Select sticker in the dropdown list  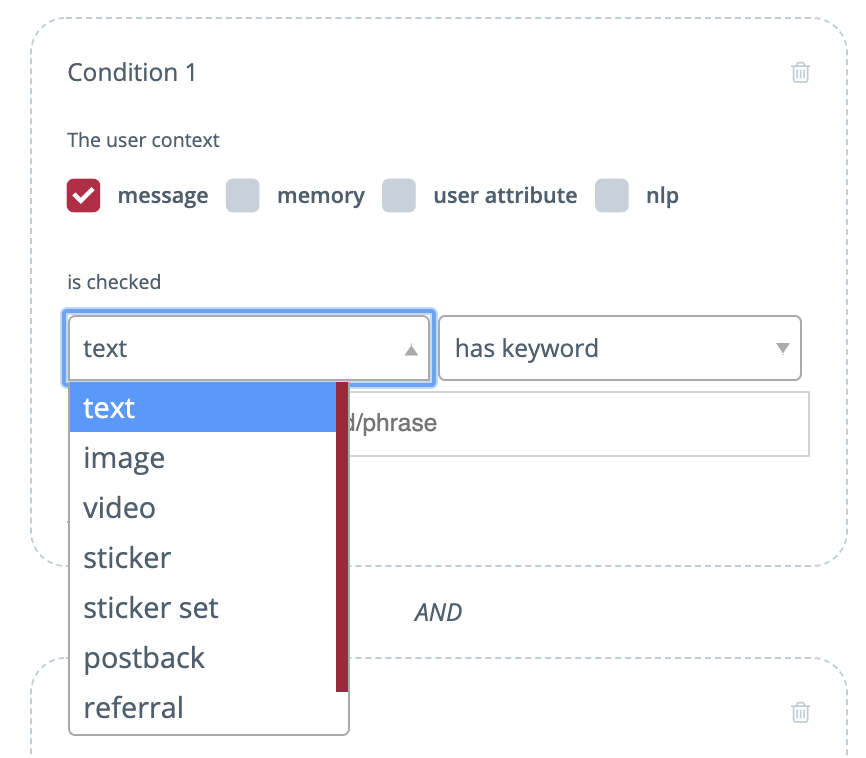(x=202, y=558)
